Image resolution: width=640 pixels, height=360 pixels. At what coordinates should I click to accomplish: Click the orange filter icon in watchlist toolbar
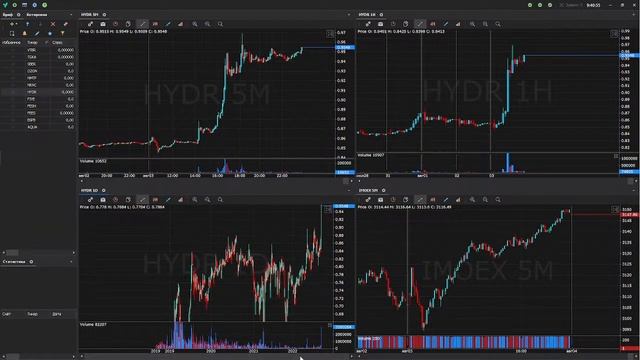pyautogui.click(x=62, y=33)
